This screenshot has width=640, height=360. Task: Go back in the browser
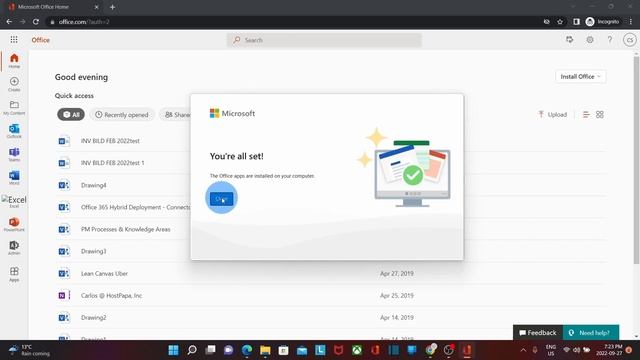(9, 22)
